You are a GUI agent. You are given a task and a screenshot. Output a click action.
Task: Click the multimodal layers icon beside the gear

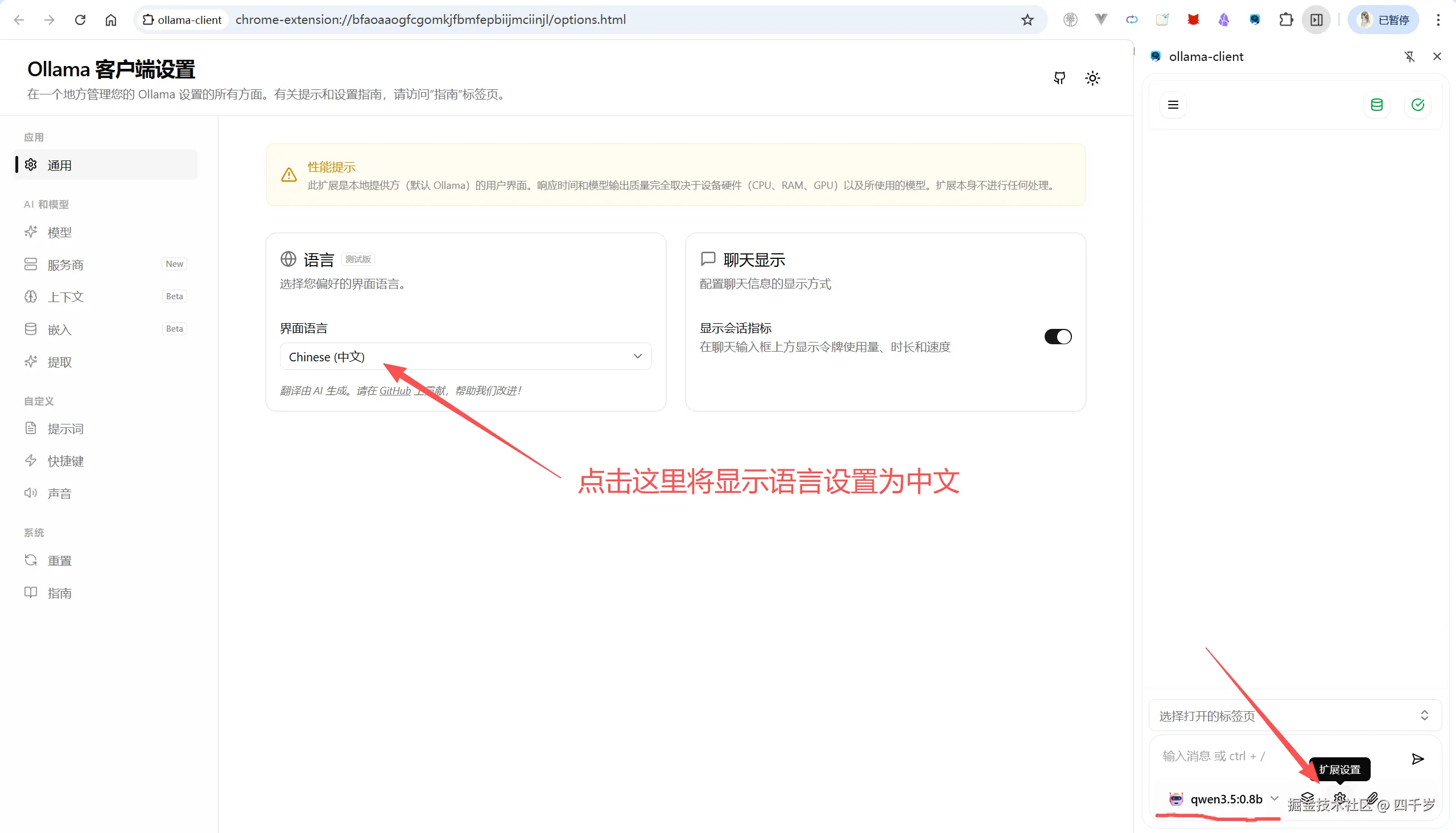click(1307, 798)
